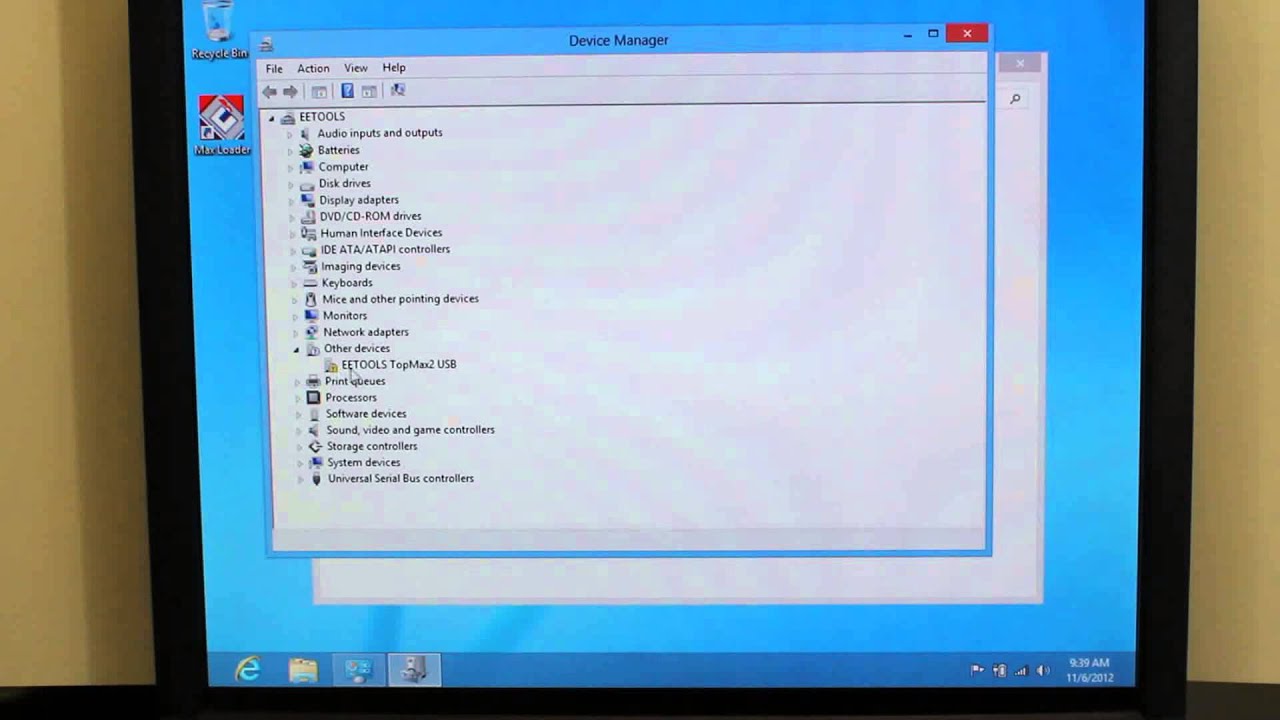Launch Internet Explorer from the taskbar
1280x720 pixels.
tap(247, 669)
